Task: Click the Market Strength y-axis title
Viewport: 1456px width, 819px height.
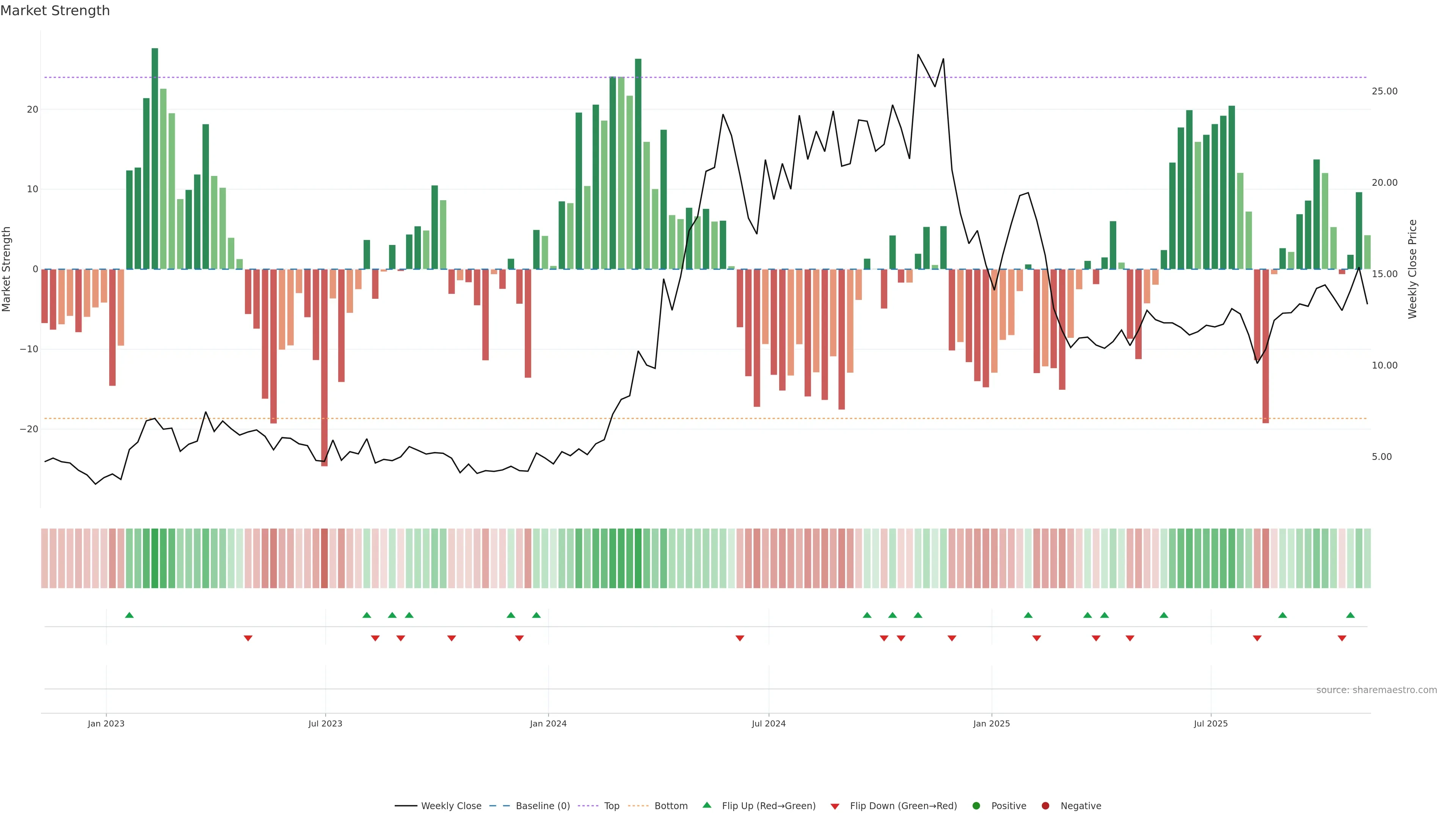Action: tap(6, 269)
